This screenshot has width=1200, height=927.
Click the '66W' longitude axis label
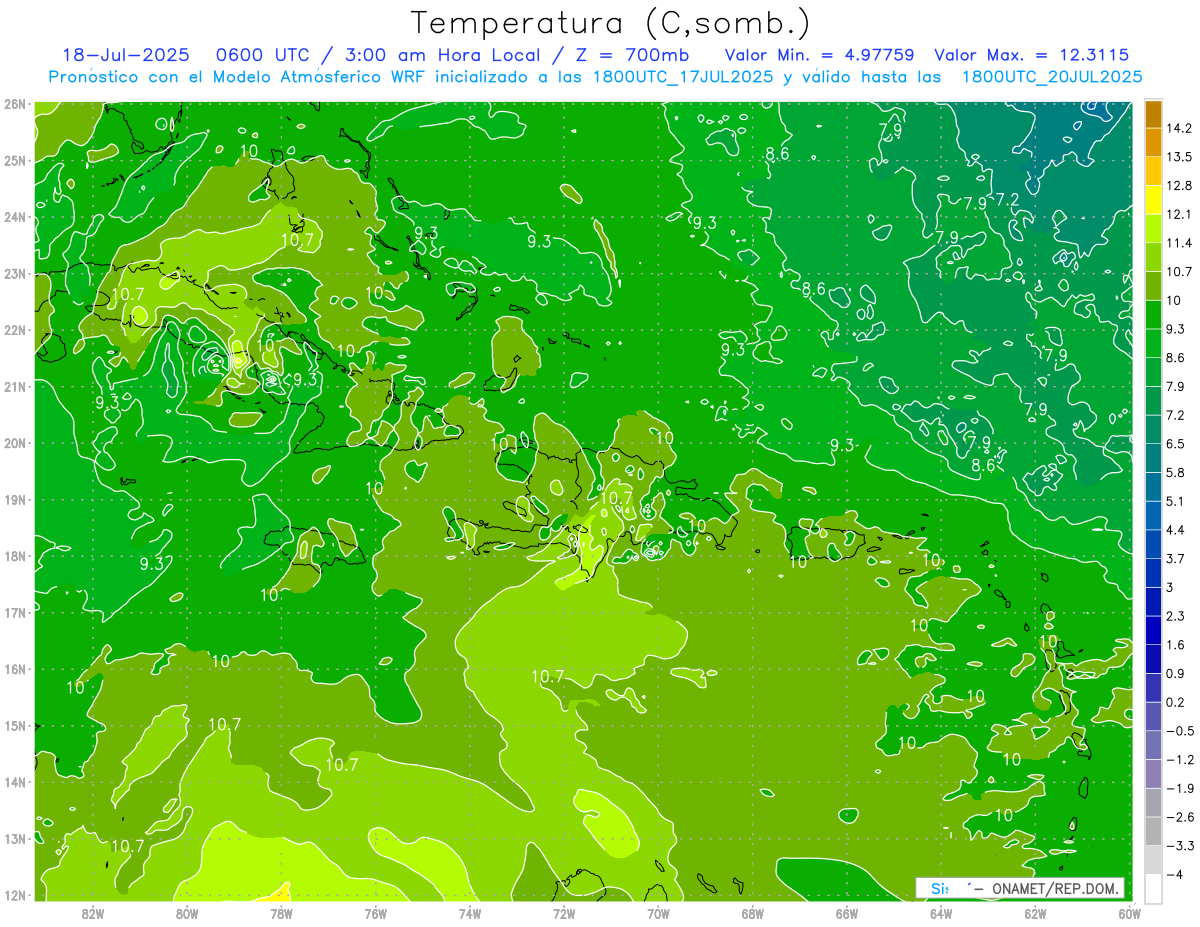tap(846, 913)
